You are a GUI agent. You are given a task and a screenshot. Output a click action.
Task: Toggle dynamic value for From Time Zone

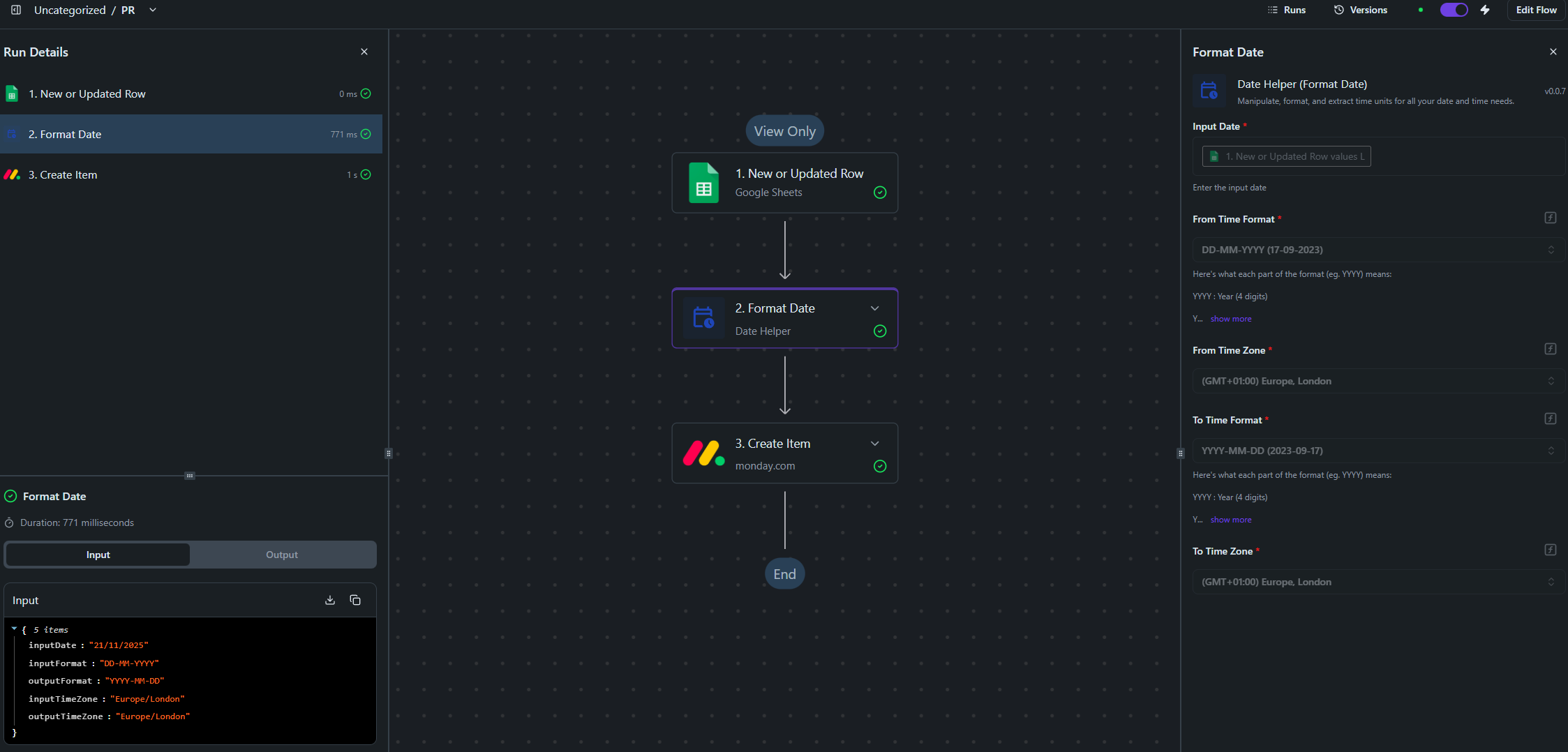pos(1550,349)
